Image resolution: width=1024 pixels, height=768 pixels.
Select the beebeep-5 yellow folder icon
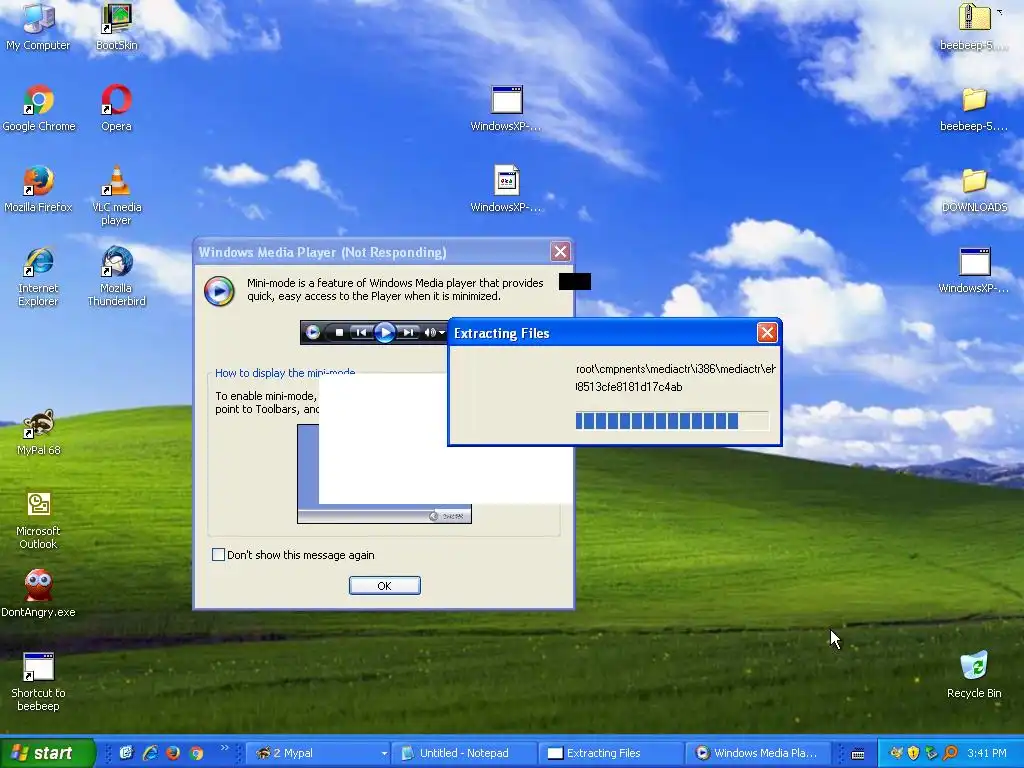[974, 108]
